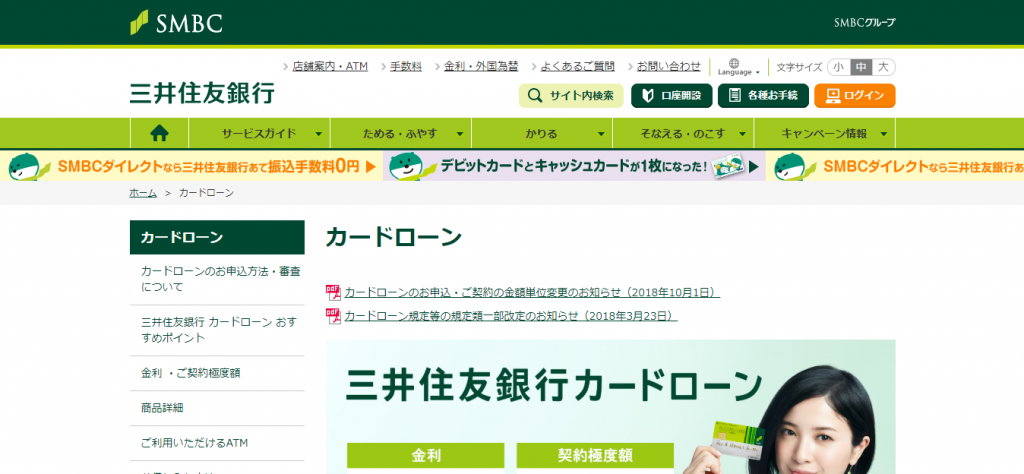Expand そなえる・のこす menu
Image resolution: width=1024 pixels, height=474 pixels.
[683, 133]
